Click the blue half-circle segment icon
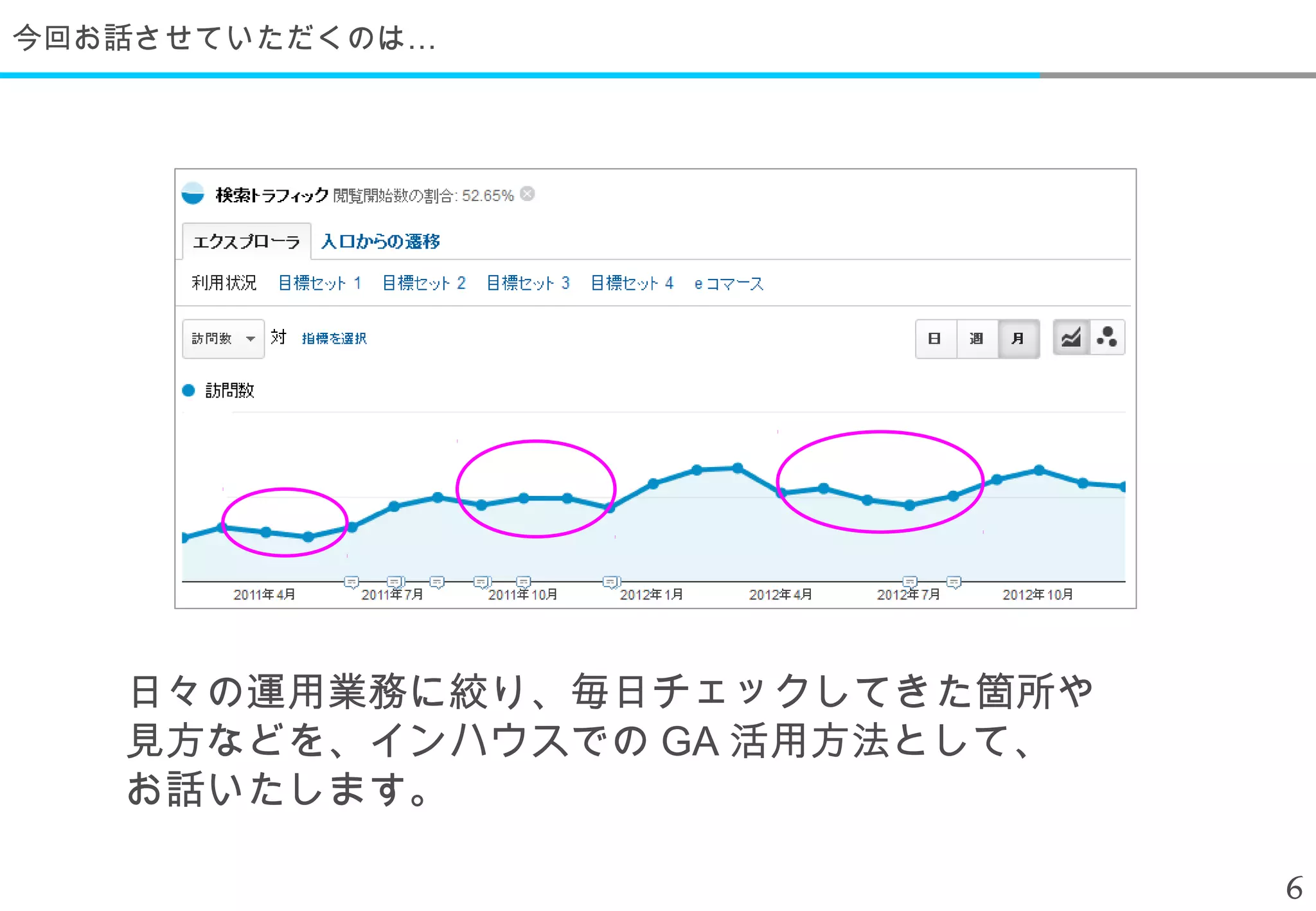The height and width of the screenshot is (911, 1316). [193, 194]
